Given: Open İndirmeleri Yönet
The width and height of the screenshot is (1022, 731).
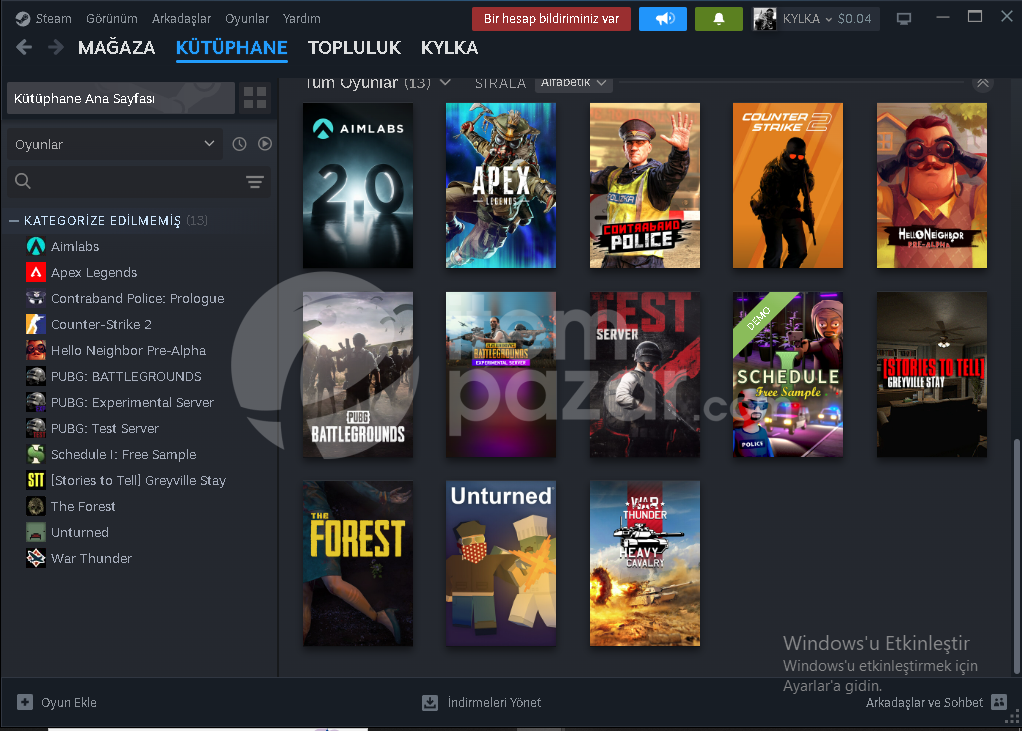Looking at the screenshot, I should pos(494,702).
